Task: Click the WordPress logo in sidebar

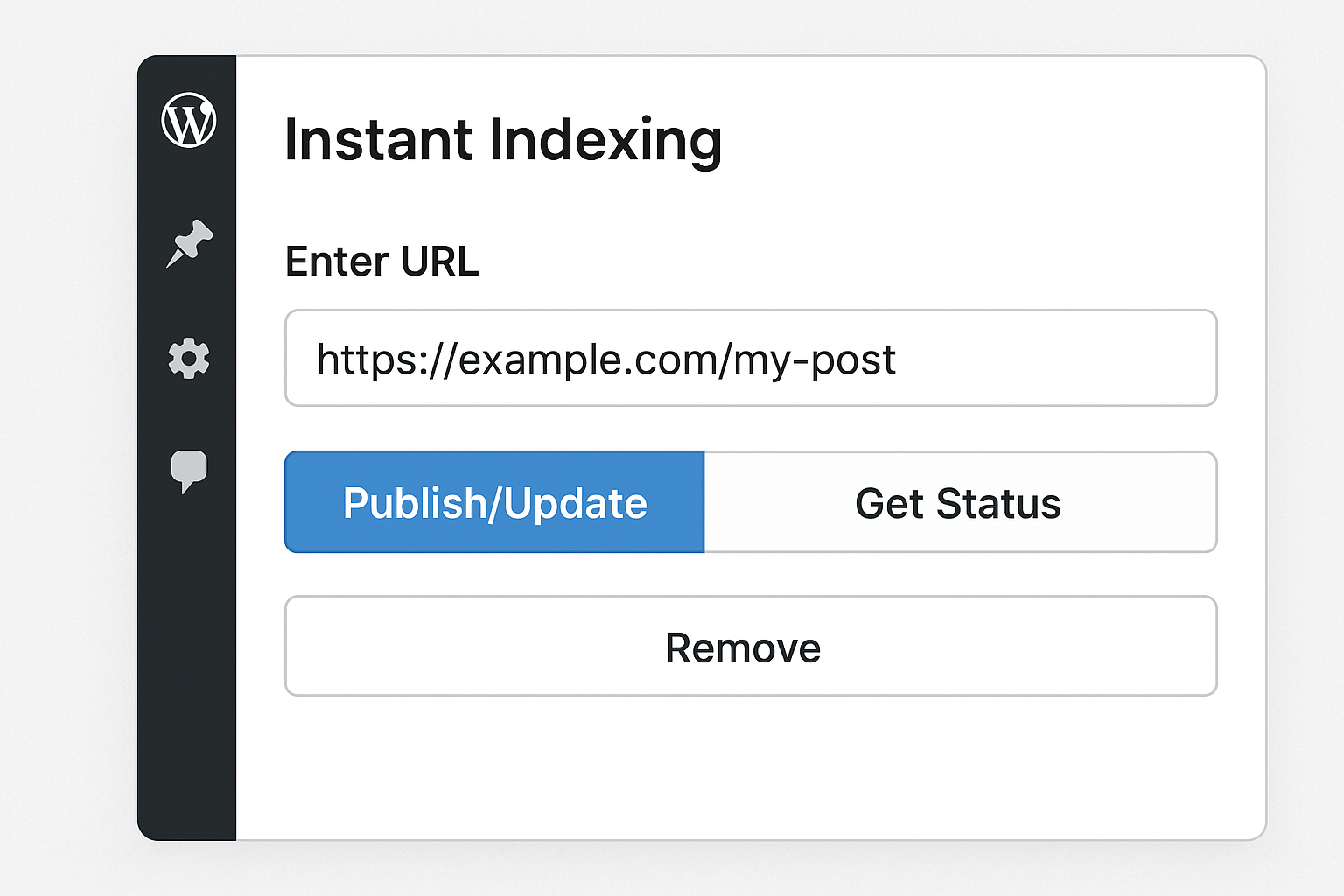Action: coord(189,120)
